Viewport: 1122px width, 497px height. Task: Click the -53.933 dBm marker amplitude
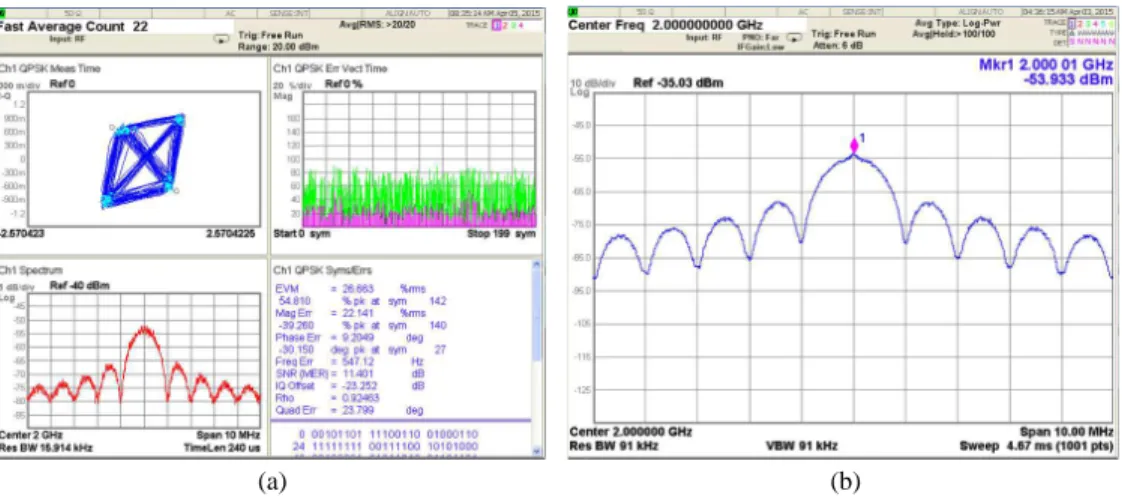pyautogui.click(x=1069, y=79)
